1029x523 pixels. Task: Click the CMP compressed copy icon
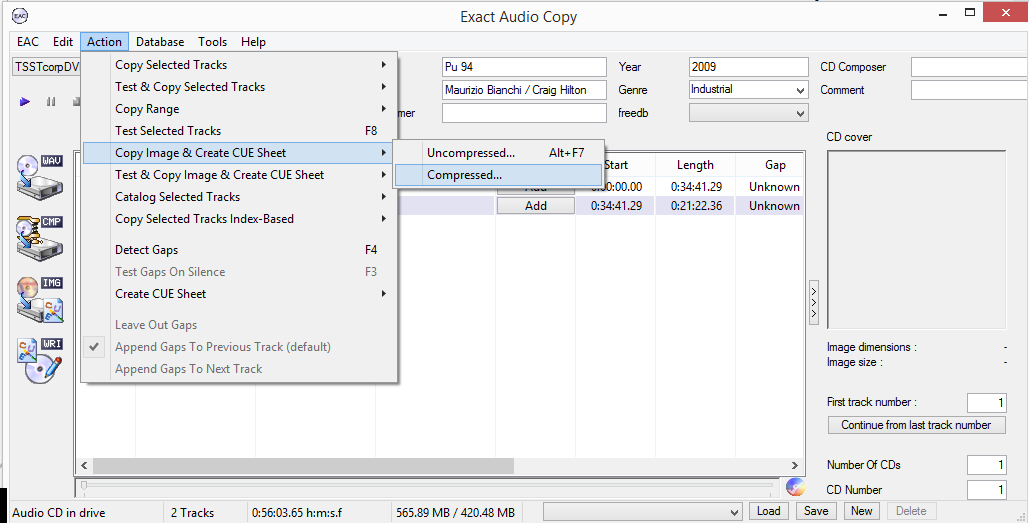point(40,238)
